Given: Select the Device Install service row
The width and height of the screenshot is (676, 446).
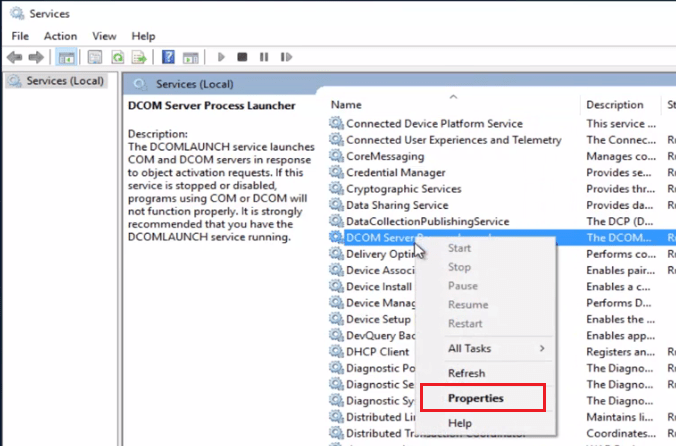Looking at the screenshot, I should coord(379,286).
